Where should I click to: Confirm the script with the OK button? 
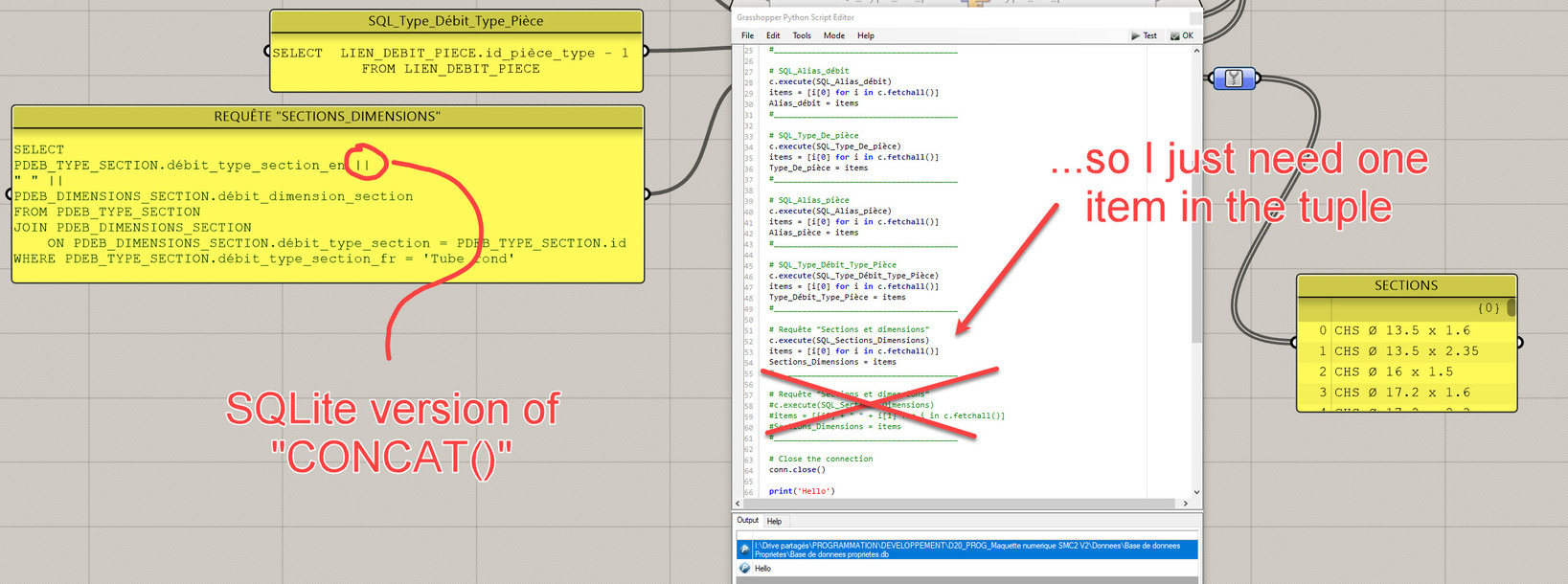[1182, 36]
